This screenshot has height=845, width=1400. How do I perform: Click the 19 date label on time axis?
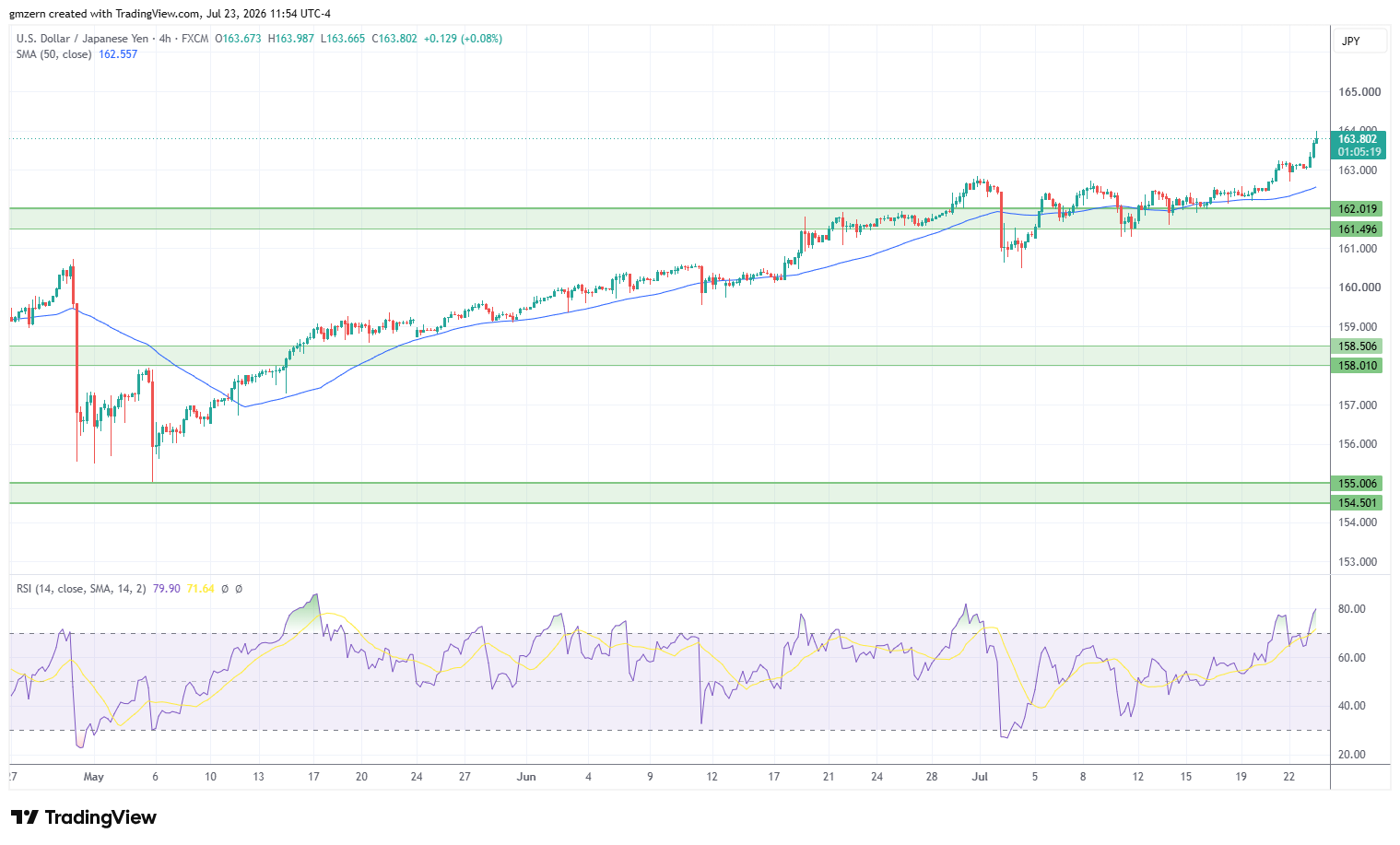pyautogui.click(x=1241, y=777)
